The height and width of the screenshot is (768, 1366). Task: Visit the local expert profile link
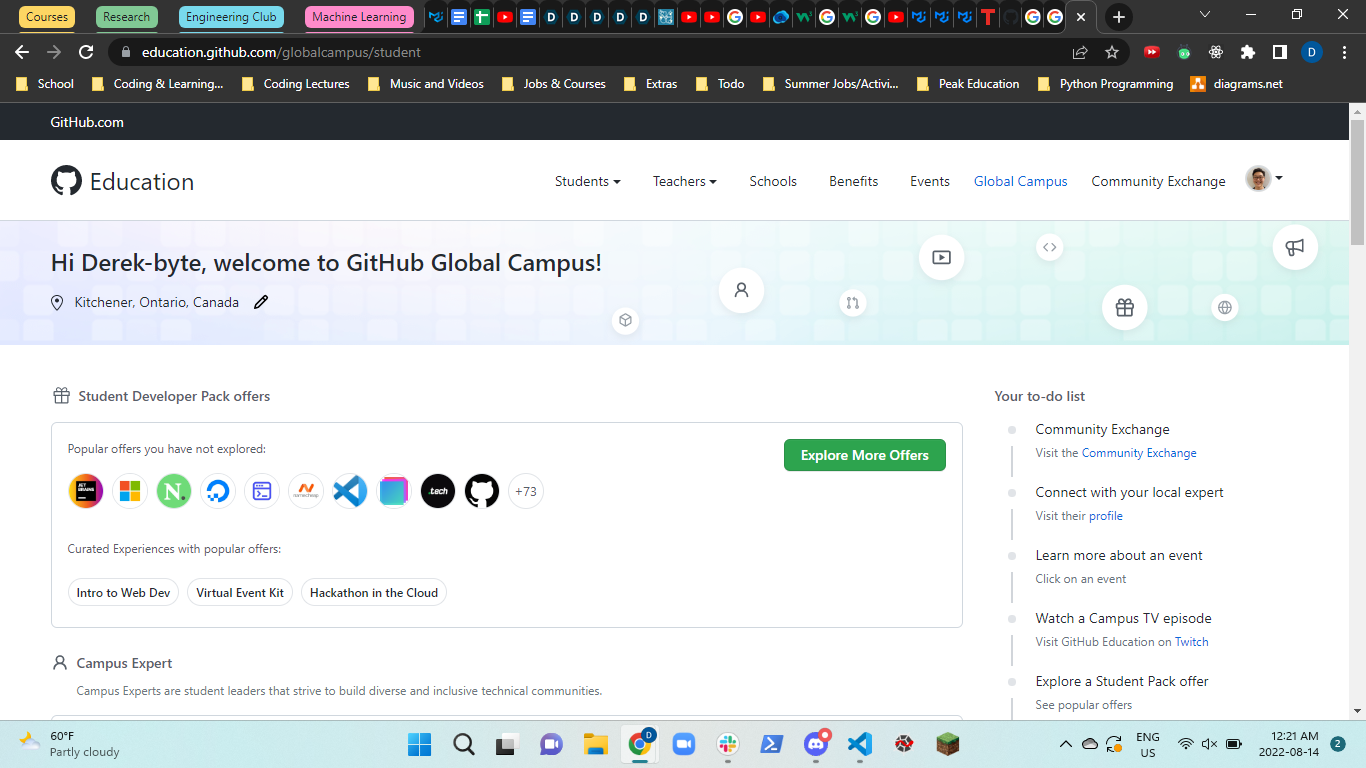(x=1106, y=516)
